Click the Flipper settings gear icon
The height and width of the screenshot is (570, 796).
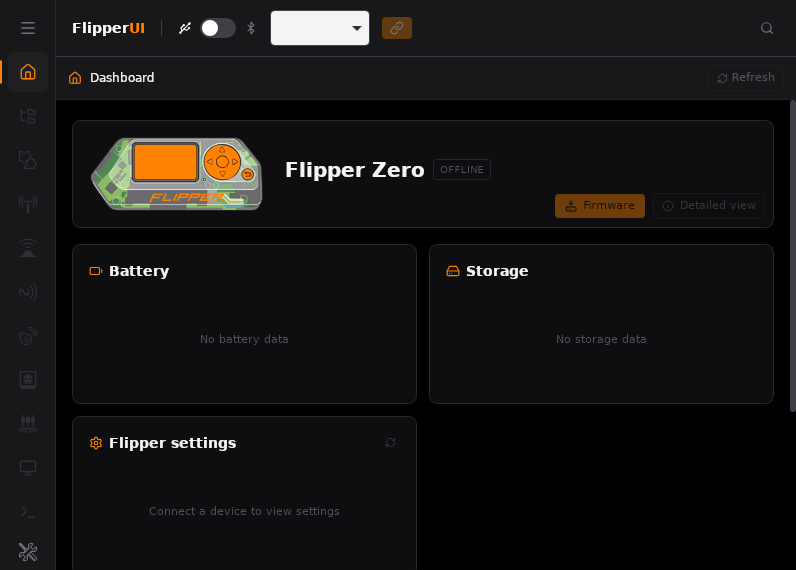(x=96, y=443)
